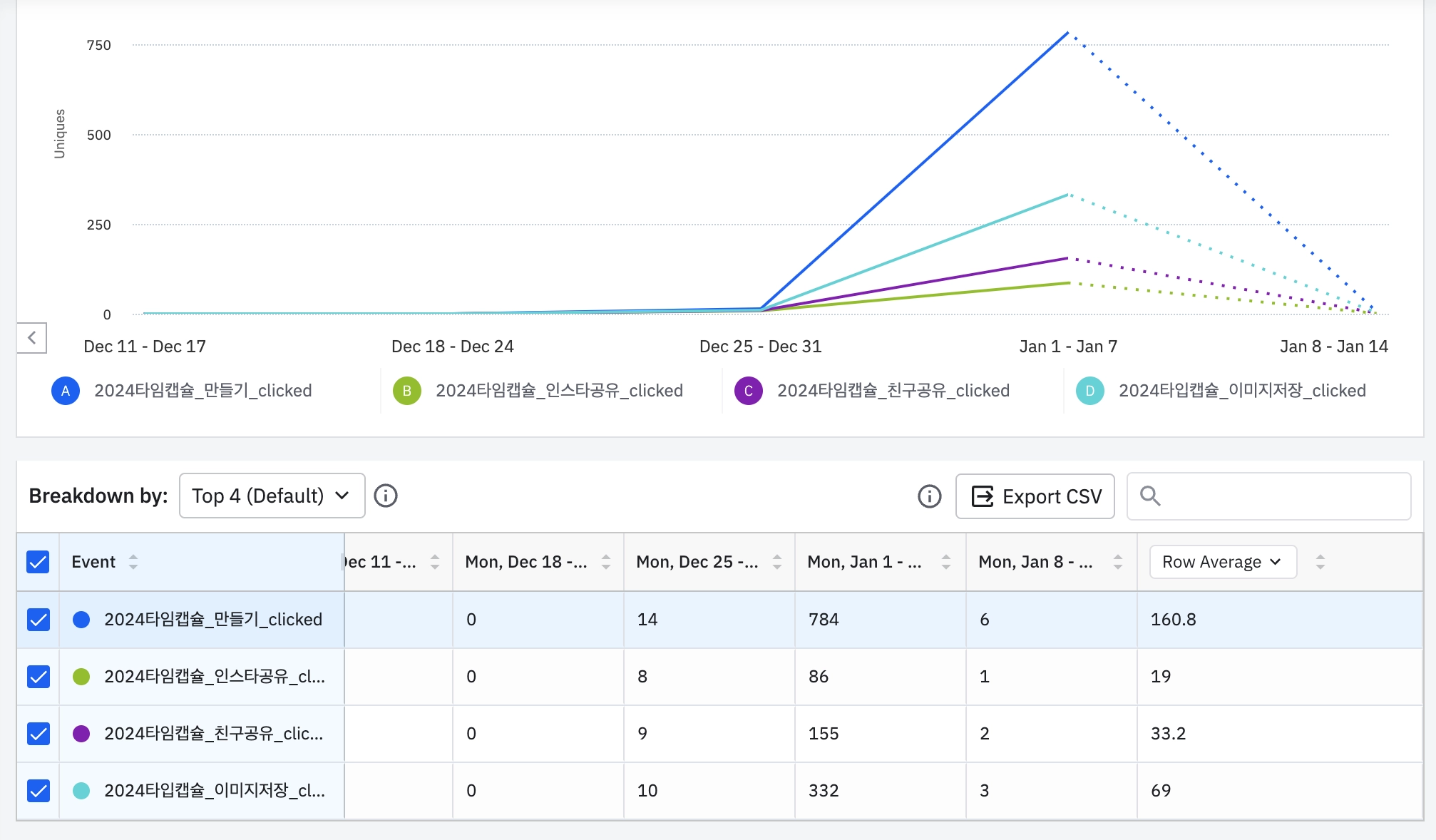The height and width of the screenshot is (840, 1436).
Task: Click the left chevron scroll arrow on chart
Action: 32,338
